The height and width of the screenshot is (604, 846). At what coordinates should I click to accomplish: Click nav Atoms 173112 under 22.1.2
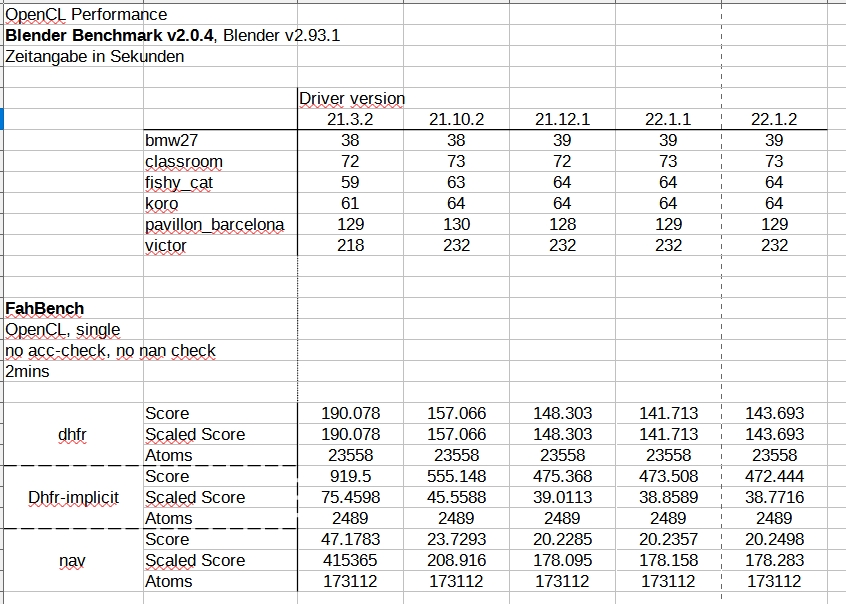[774, 582]
